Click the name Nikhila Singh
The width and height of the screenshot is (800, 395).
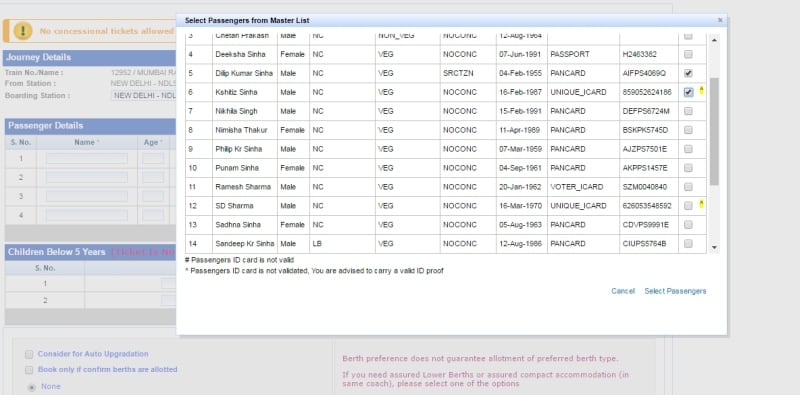236,111
